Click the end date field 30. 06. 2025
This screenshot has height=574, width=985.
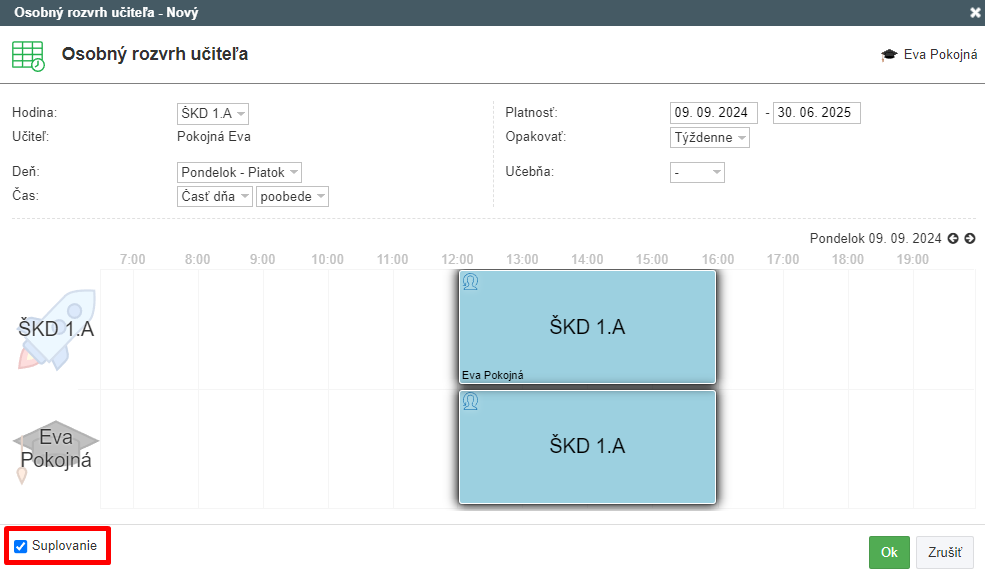click(x=817, y=113)
